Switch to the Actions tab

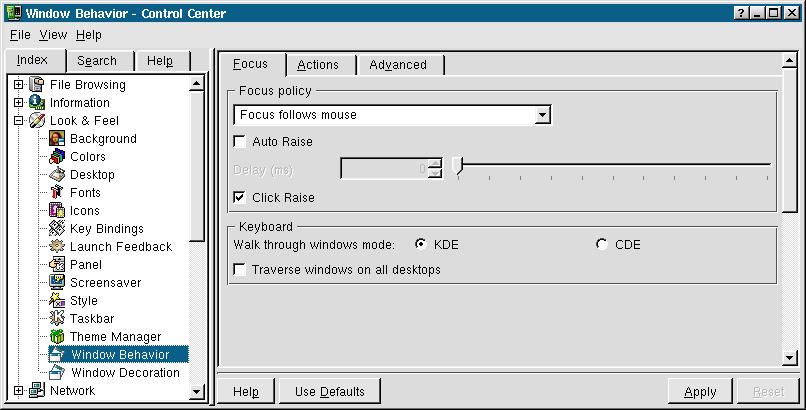(320, 65)
